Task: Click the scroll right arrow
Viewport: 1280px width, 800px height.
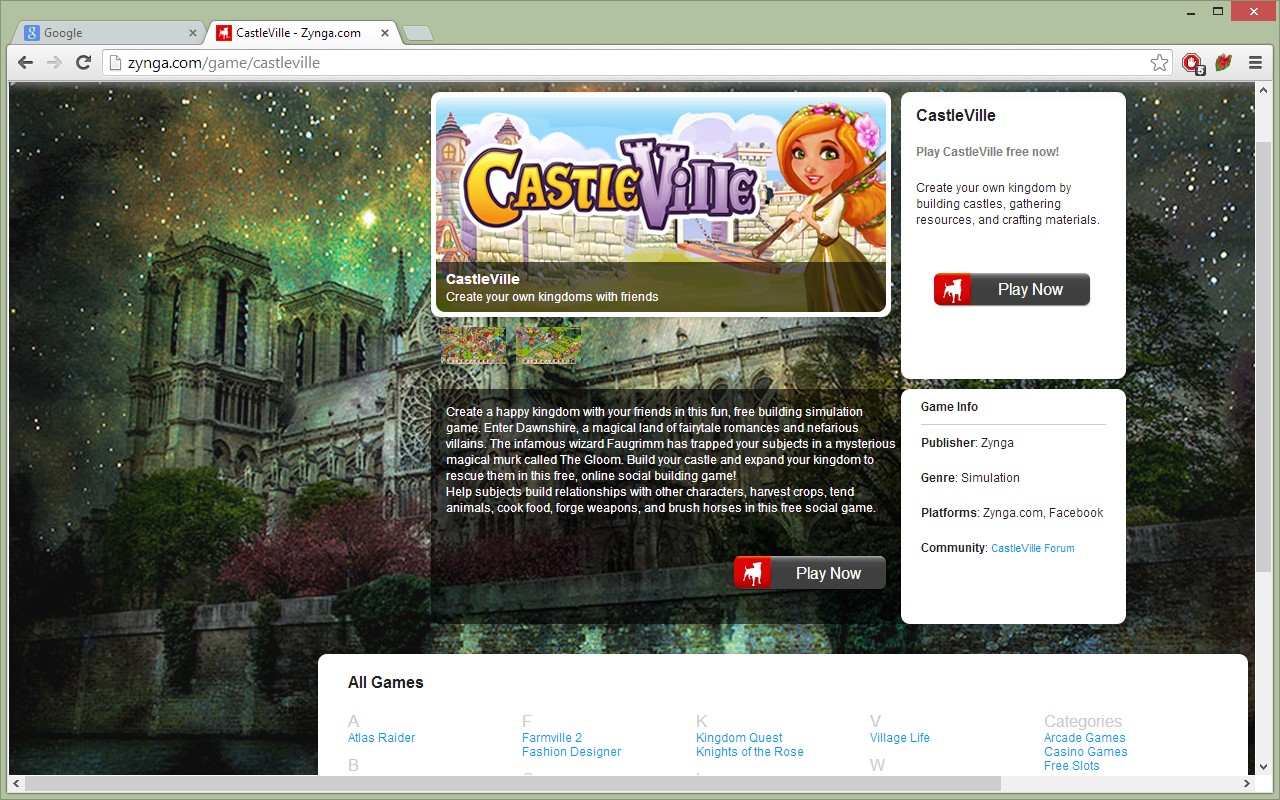Action: point(1247,784)
